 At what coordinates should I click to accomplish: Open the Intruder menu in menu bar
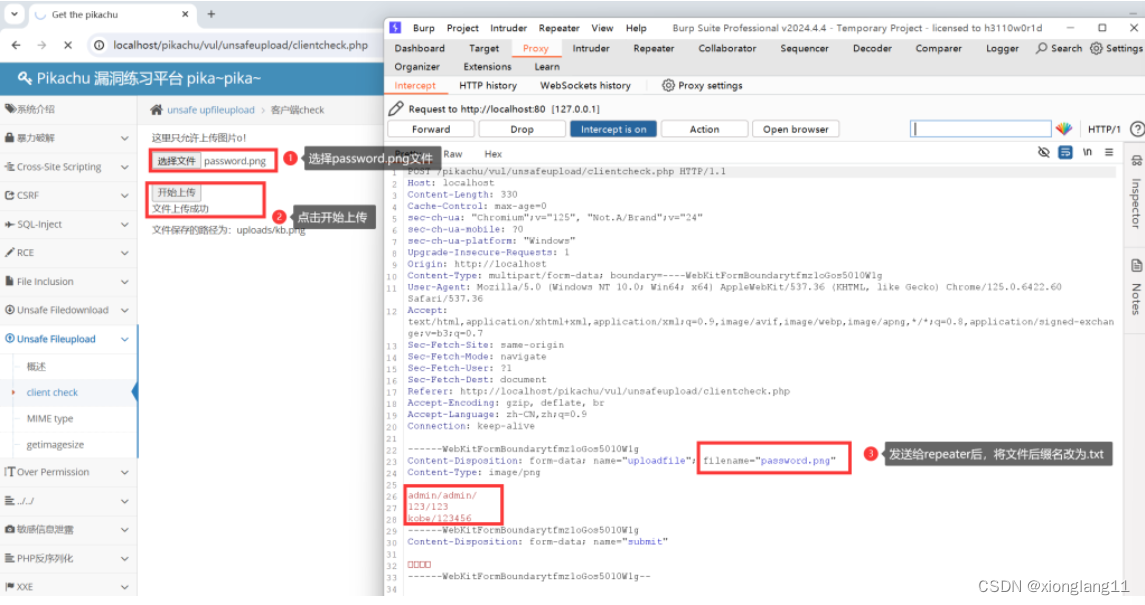point(508,28)
